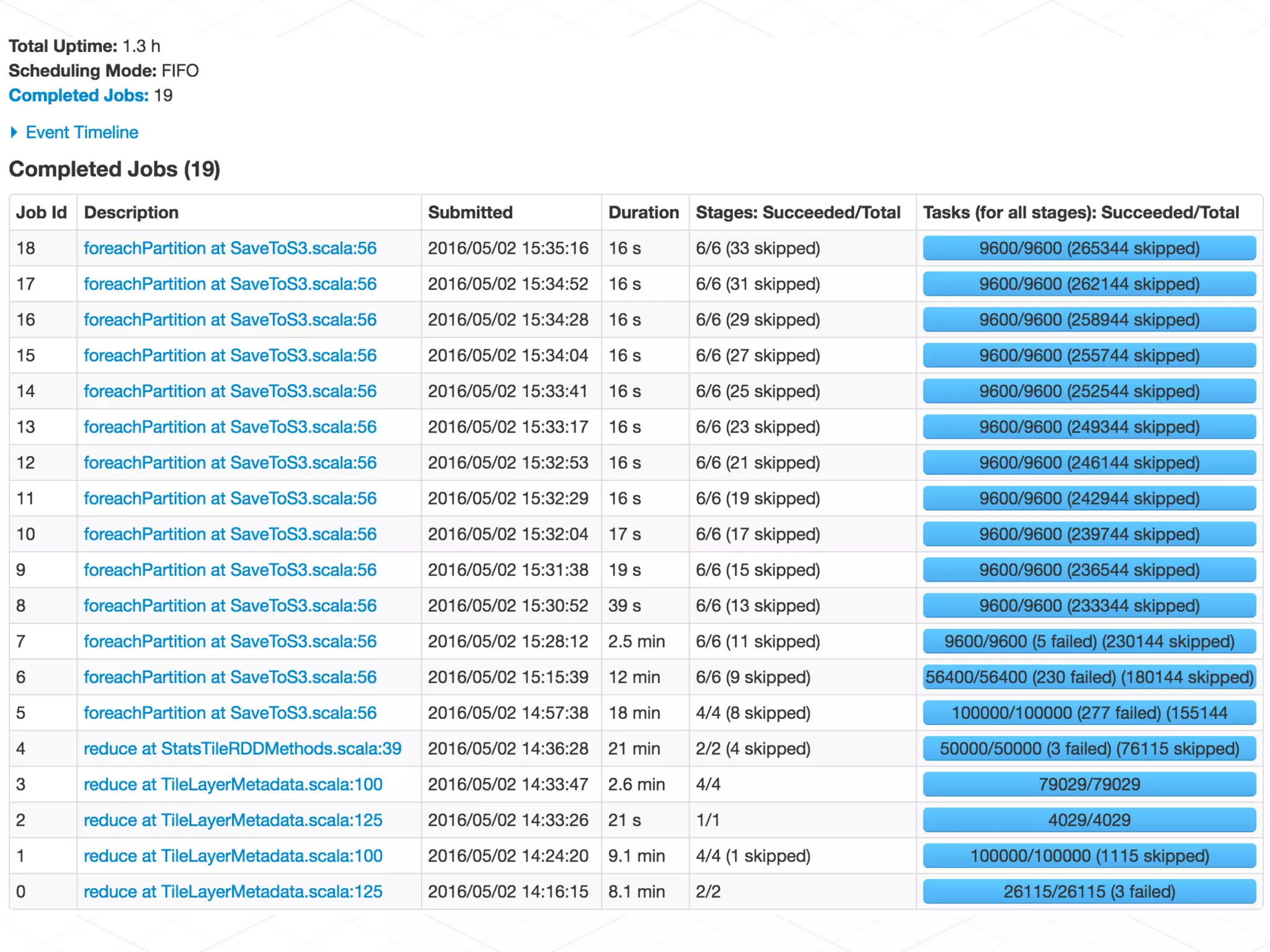Viewport: 1270px width, 952px height.
Task: Sort by Tasks Succeeded/Total column header
Action: pos(1080,213)
